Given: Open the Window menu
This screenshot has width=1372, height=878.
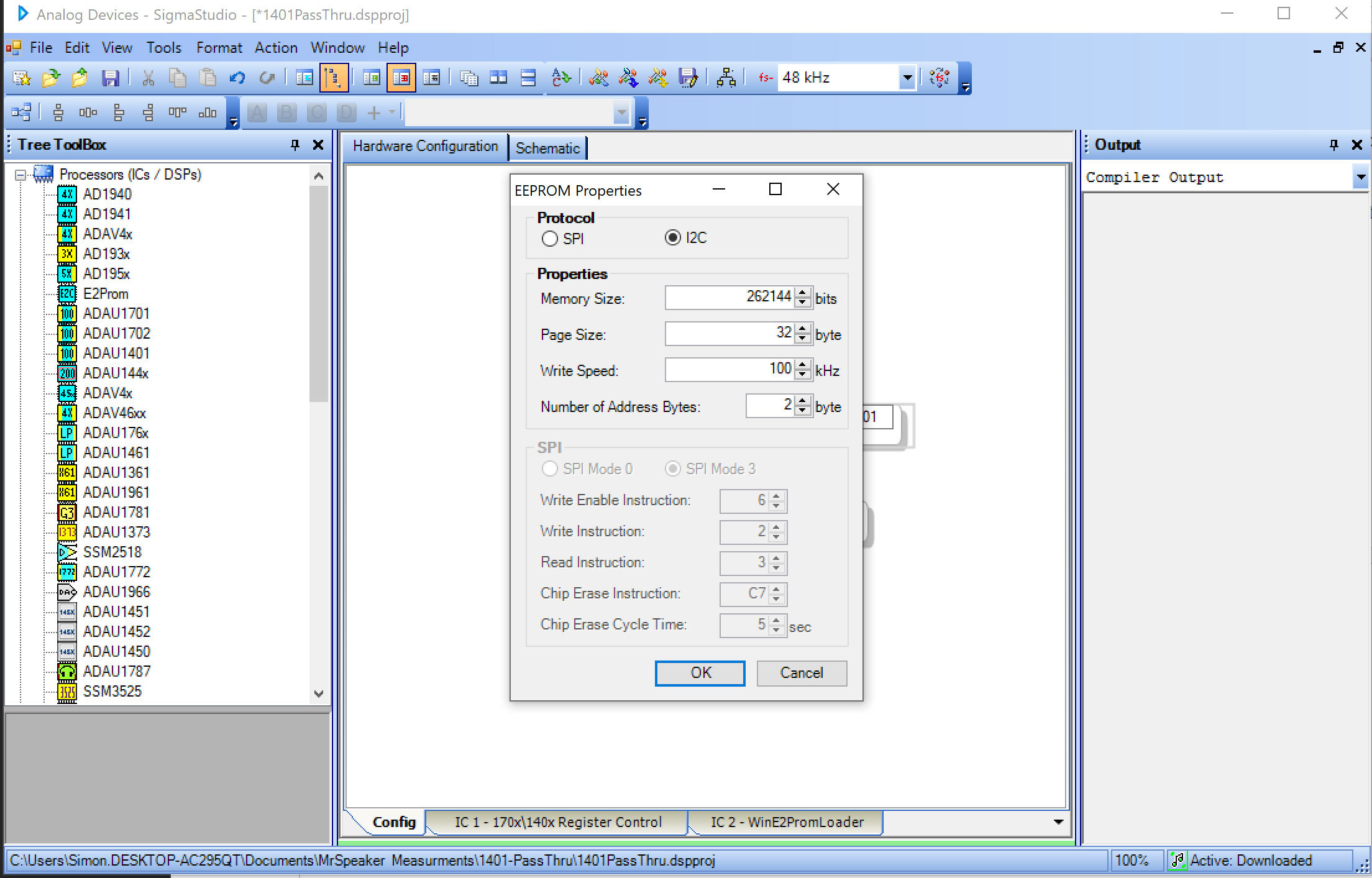Looking at the screenshot, I should coord(337,48).
